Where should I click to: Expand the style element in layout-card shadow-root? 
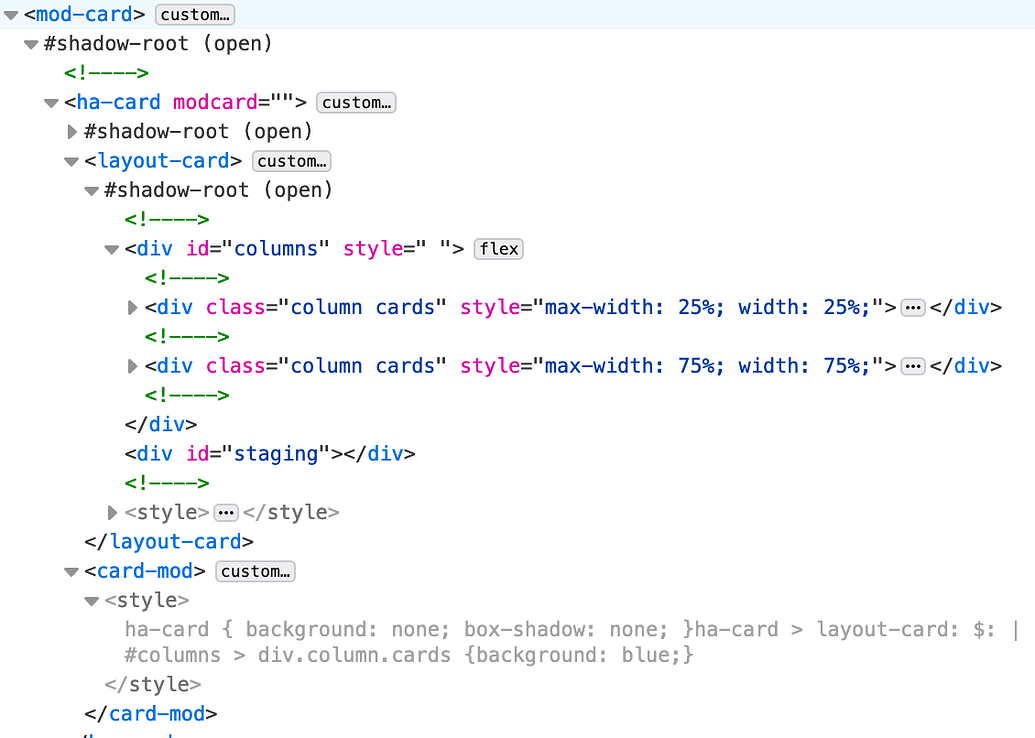coord(111,512)
